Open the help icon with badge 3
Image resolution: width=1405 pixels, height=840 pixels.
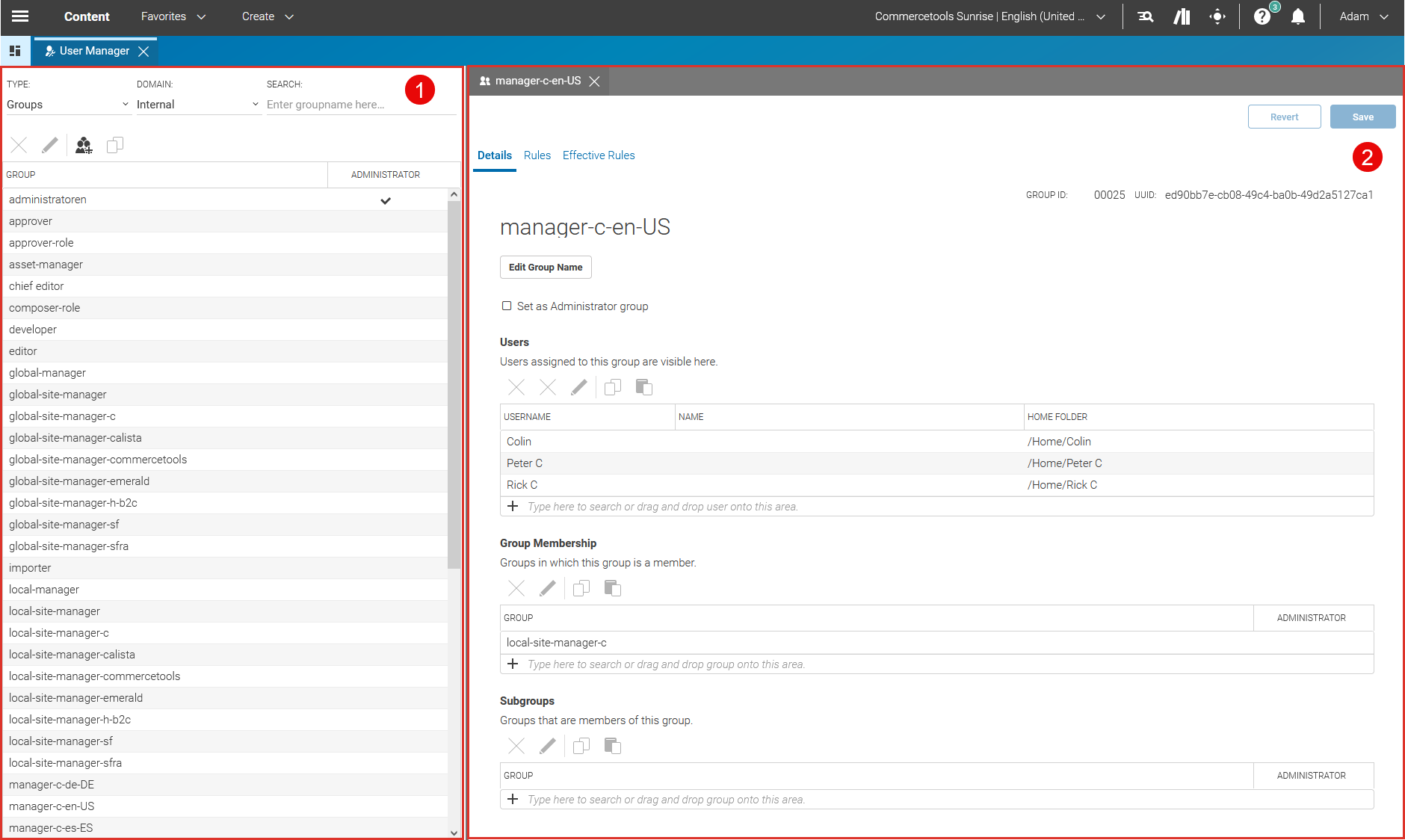pos(1262,16)
